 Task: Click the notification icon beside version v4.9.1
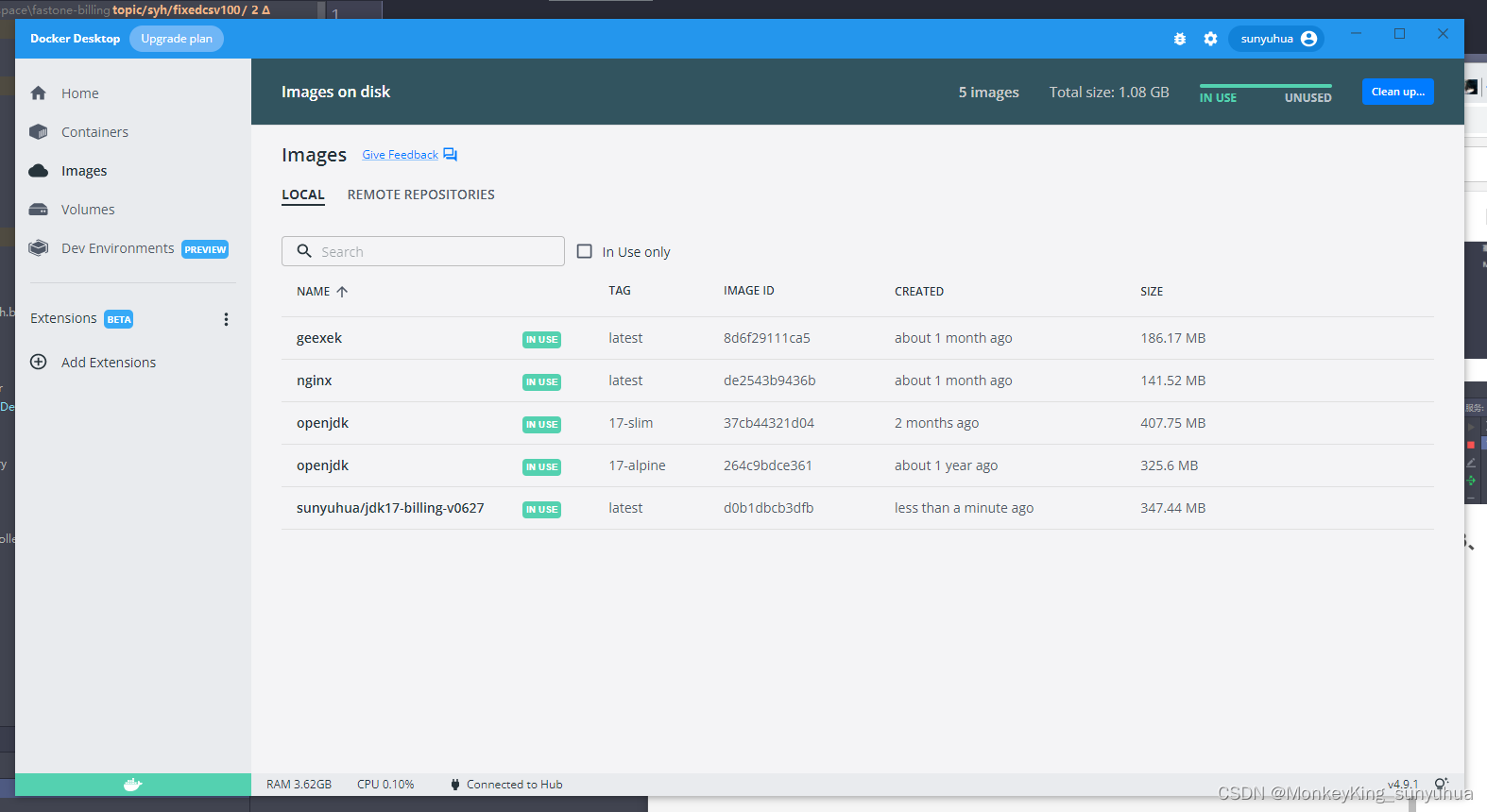(x=1441, y=784)
